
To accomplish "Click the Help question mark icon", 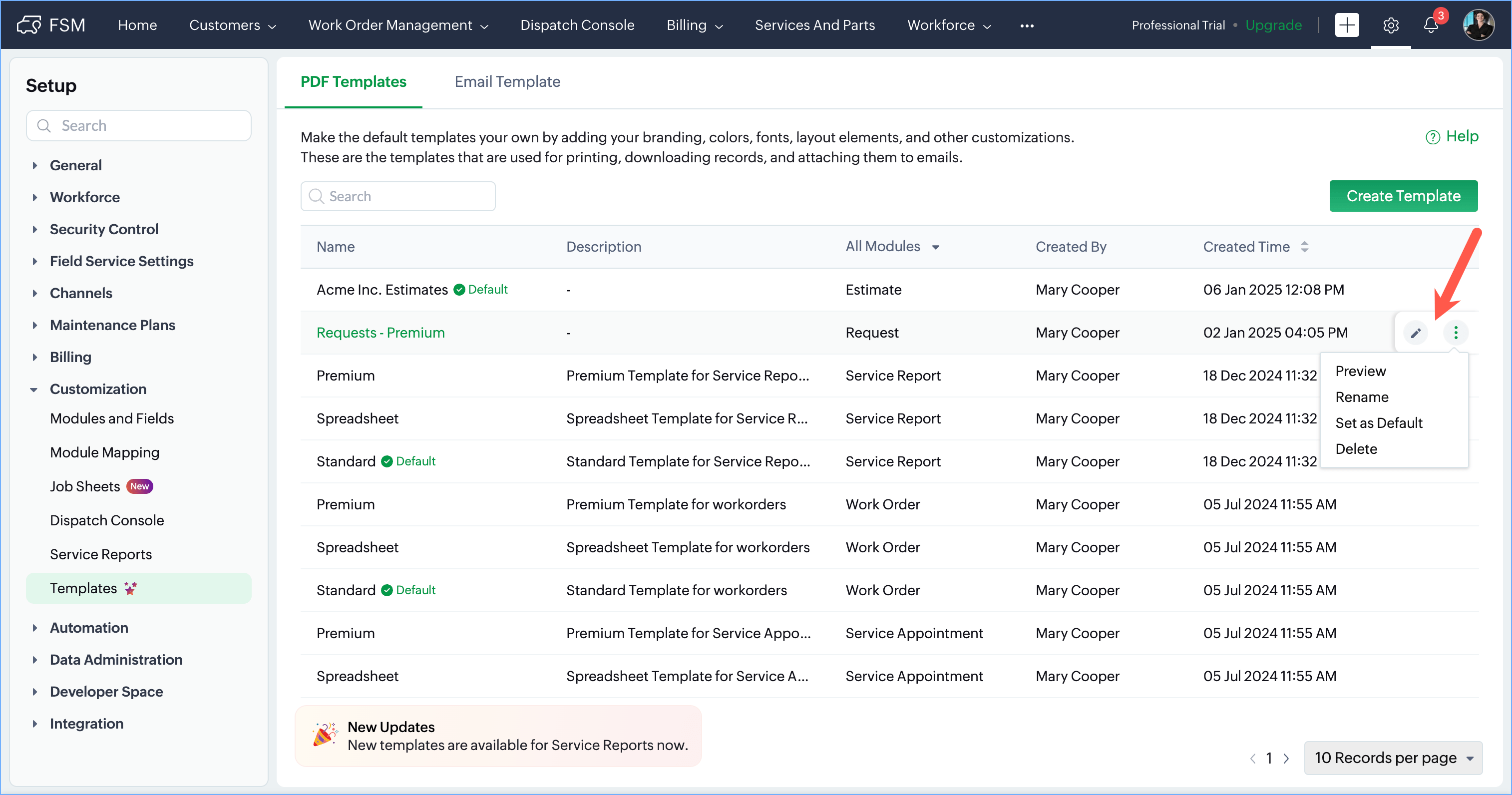I will tap(1432, 137).
